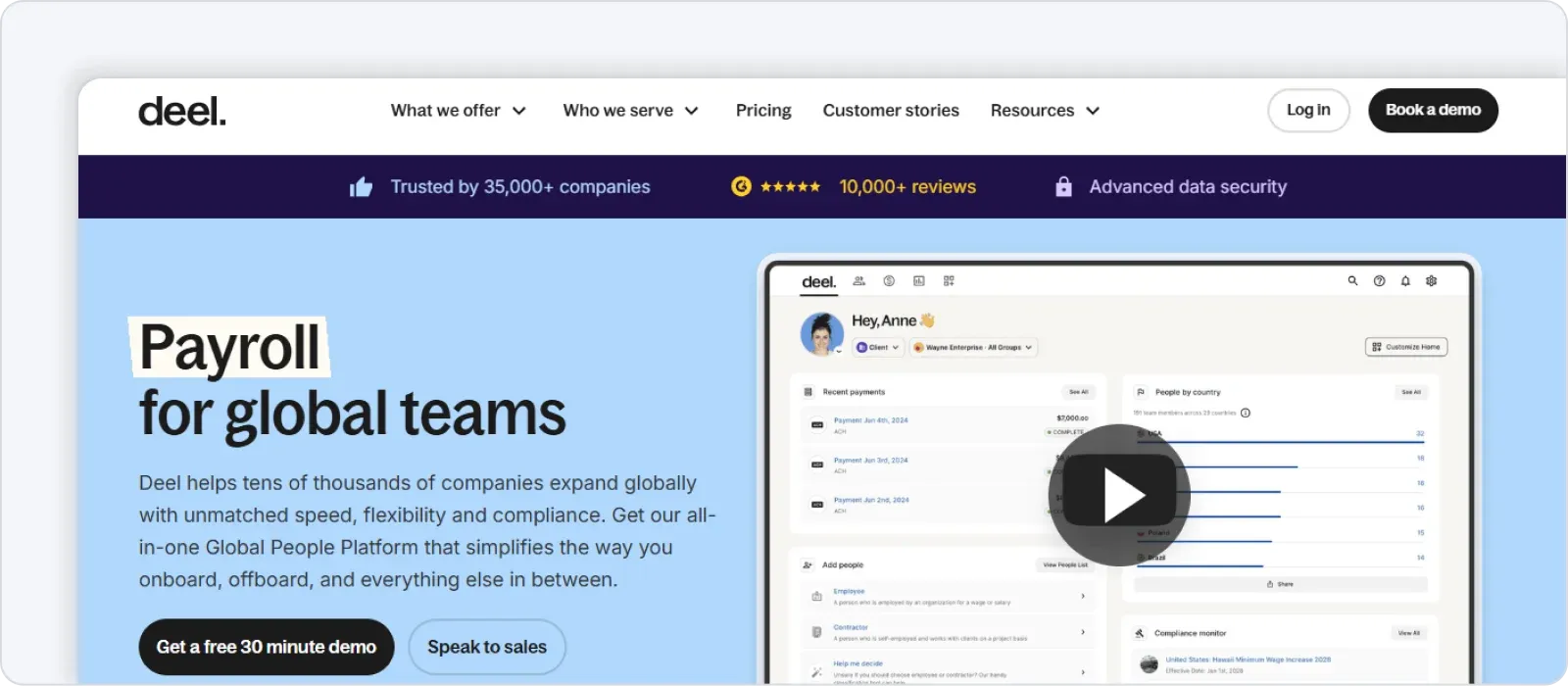The image size is (1568, 686).
Task: Click the yellow G2 reviews badge icon
Action: [x=741, y=186]
